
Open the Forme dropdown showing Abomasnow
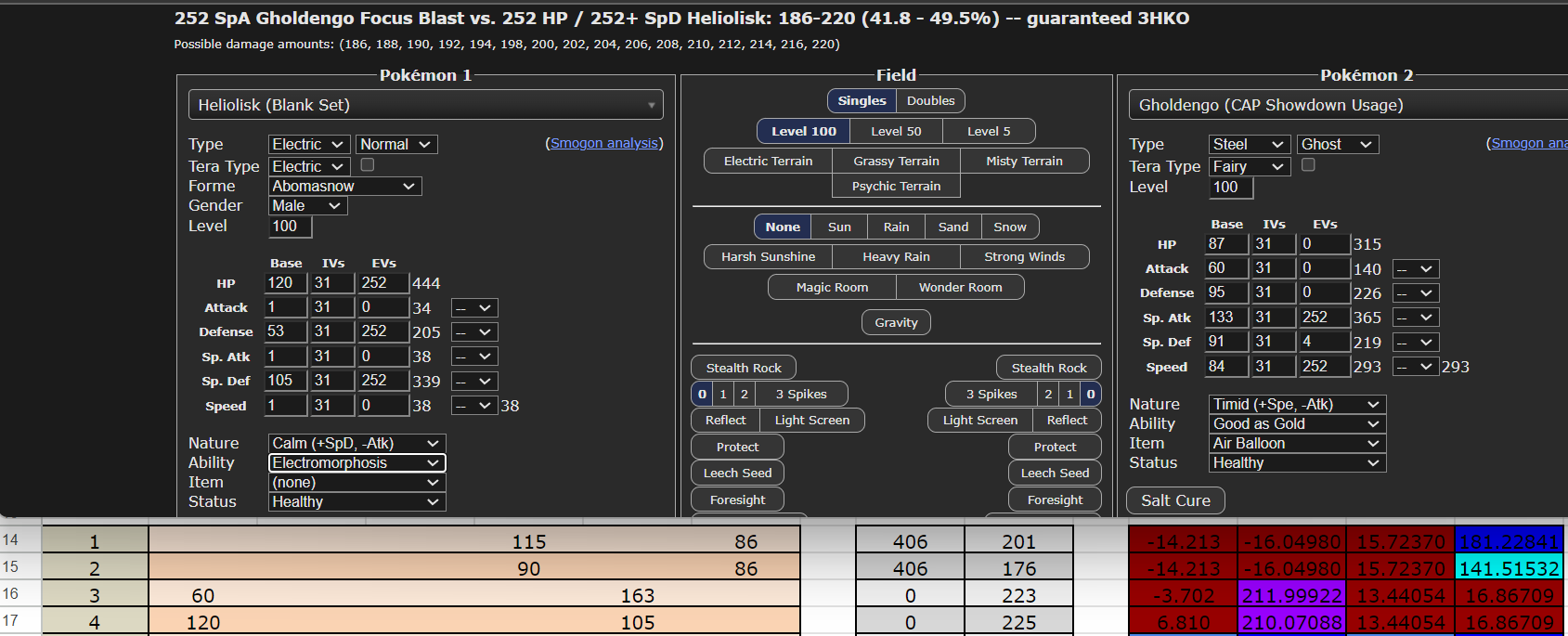click(345, 186)
